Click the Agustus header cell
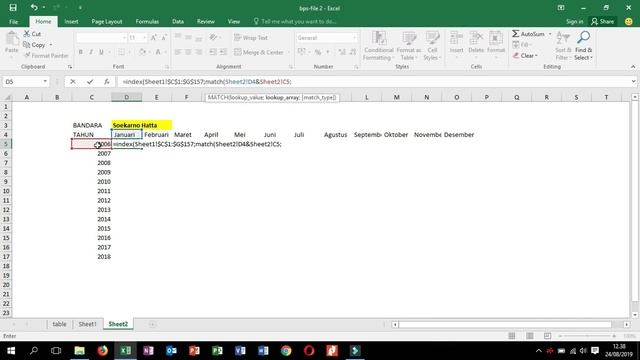640x360 pixels. tap(336, 135)
